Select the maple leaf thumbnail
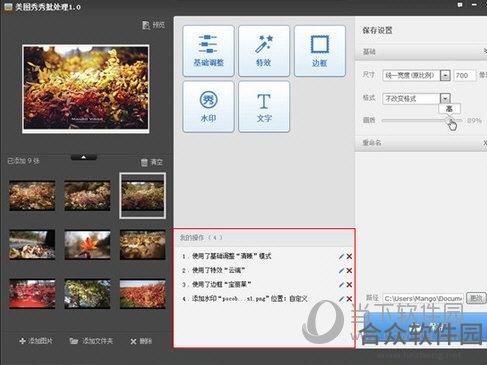Viewport: 487px width, 365px height. 87,245
